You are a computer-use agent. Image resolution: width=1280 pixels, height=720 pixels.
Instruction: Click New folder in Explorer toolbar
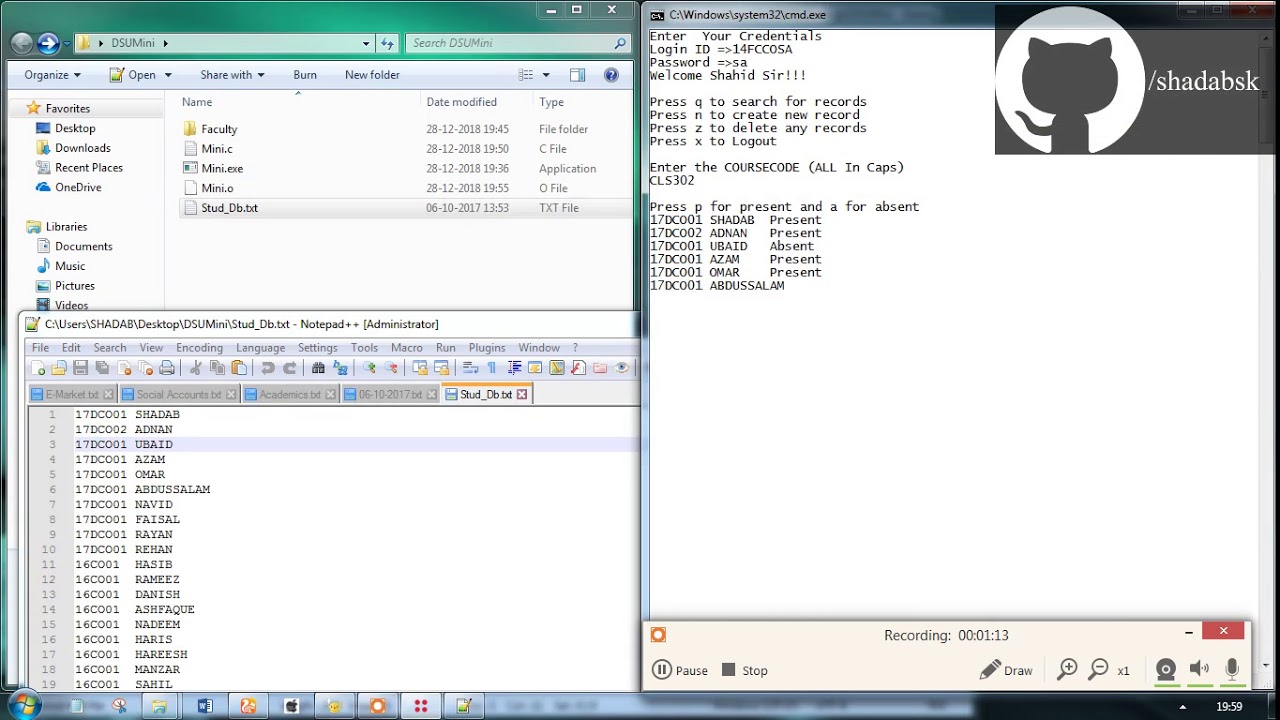372,75
